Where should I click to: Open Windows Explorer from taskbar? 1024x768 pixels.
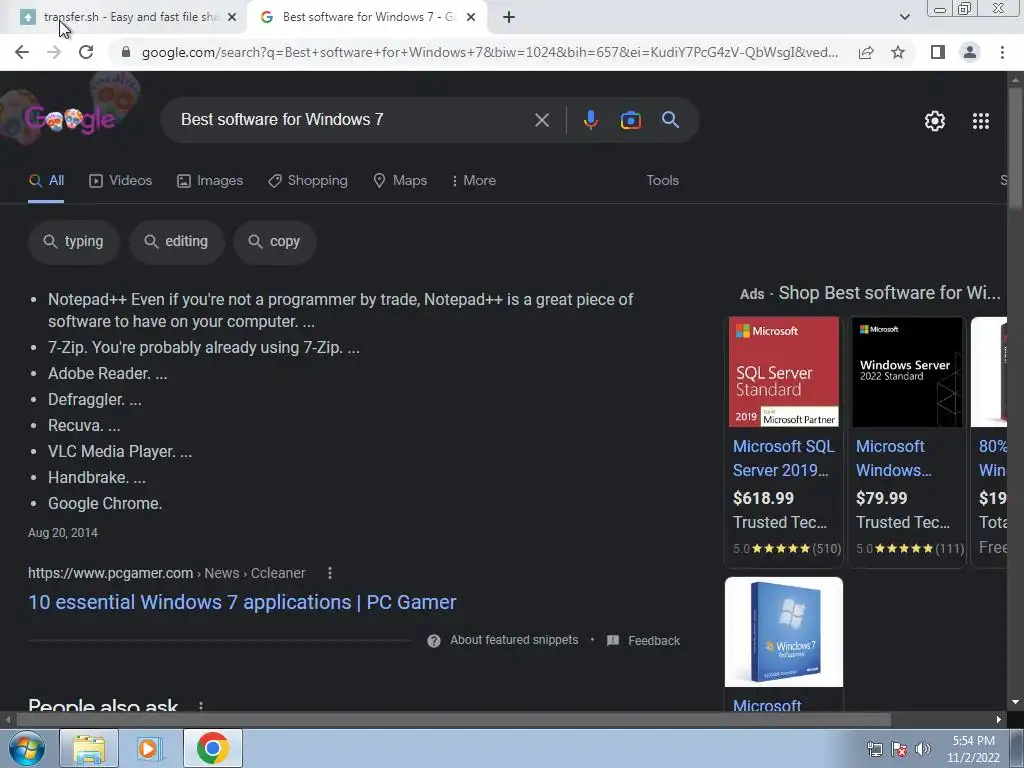[89, 748]
